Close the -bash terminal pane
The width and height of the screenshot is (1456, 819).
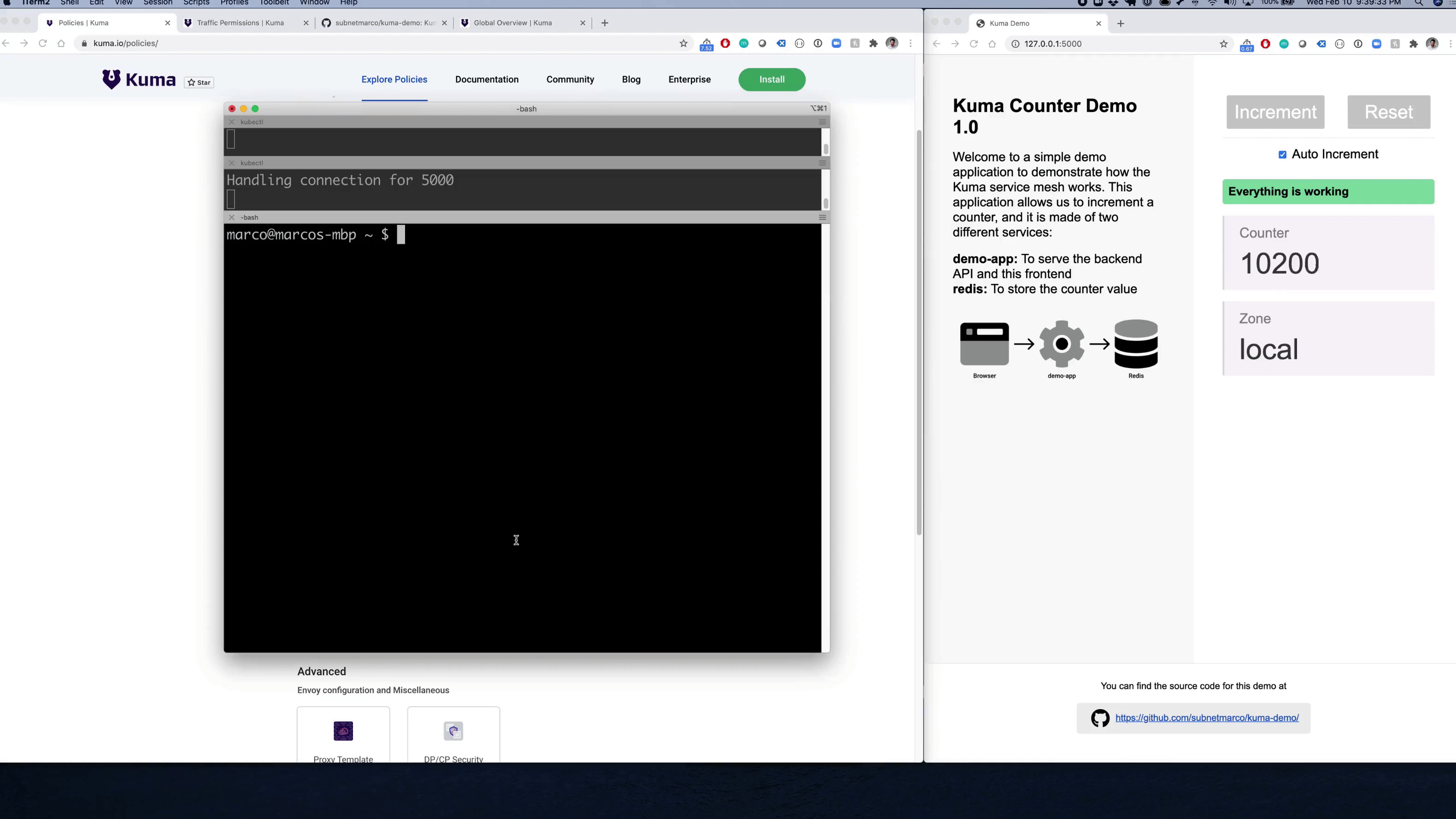231,217
